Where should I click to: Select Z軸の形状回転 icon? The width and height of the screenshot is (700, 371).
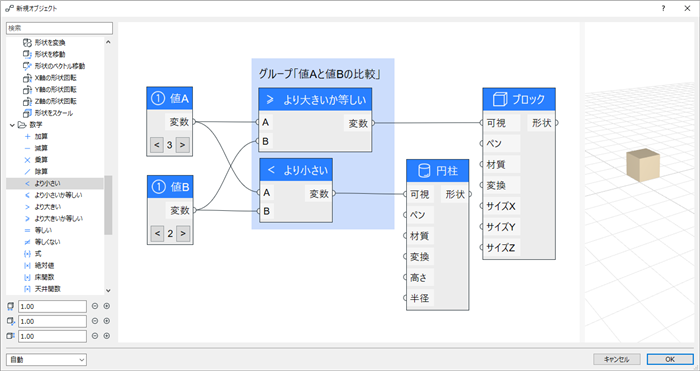pos(27,101)
